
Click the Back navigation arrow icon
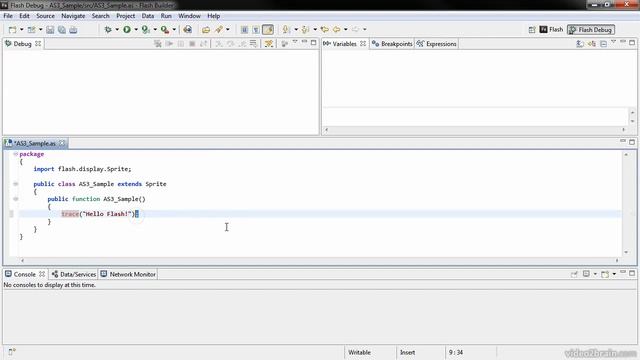pos(337,29)
